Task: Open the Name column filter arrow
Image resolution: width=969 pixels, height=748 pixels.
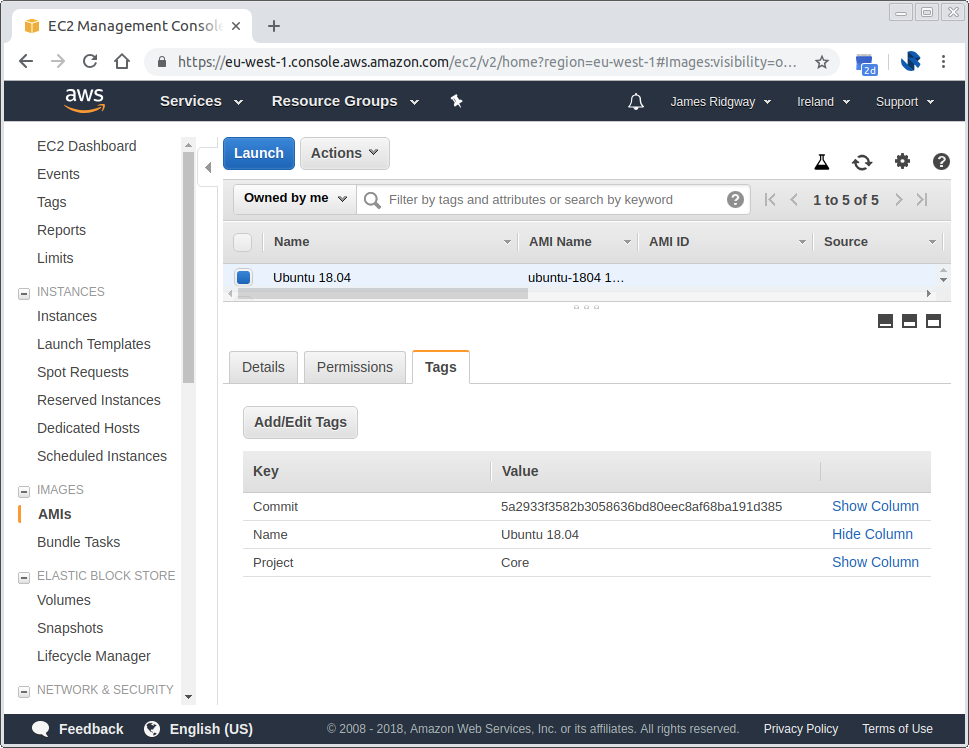Action: [507, 242]
